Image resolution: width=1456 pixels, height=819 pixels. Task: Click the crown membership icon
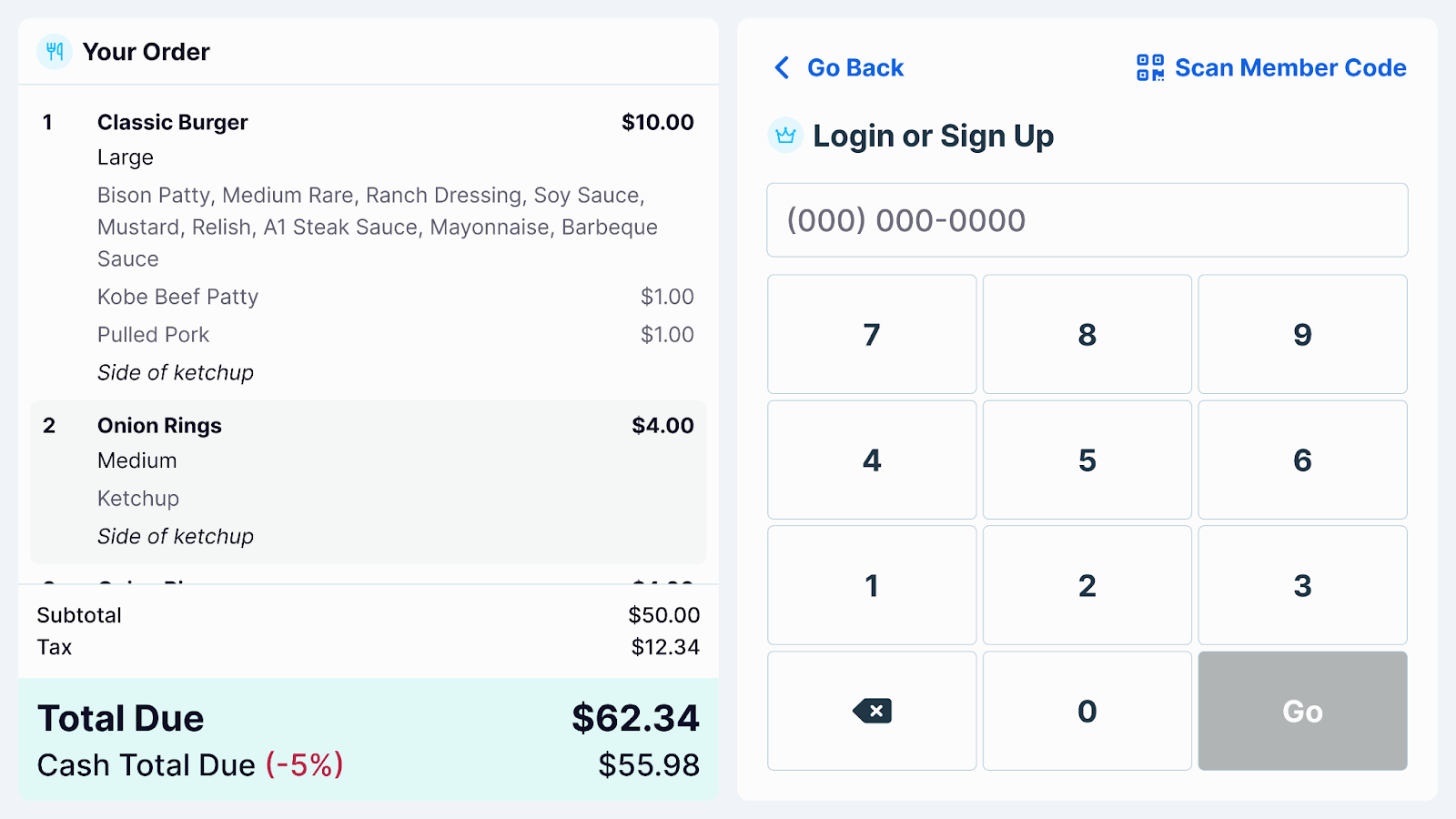click(x=785, y=136)
